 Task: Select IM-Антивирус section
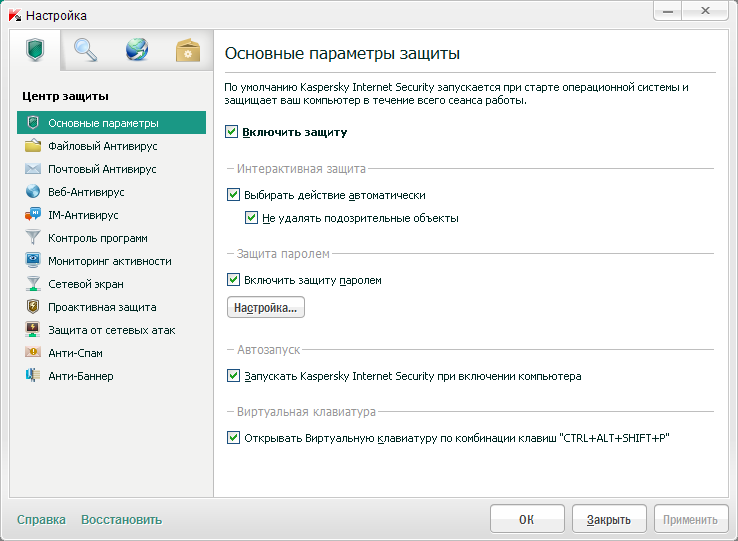click(111, 215)
